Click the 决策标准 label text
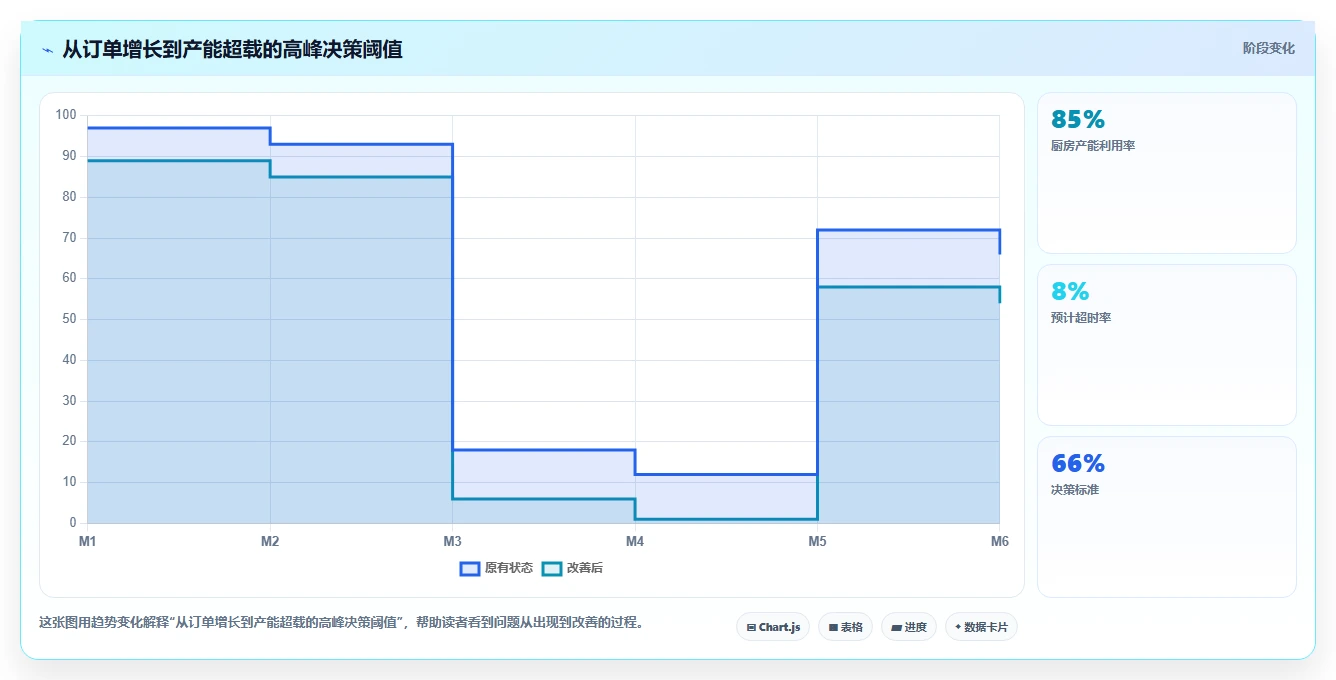 pos(1075,490)
